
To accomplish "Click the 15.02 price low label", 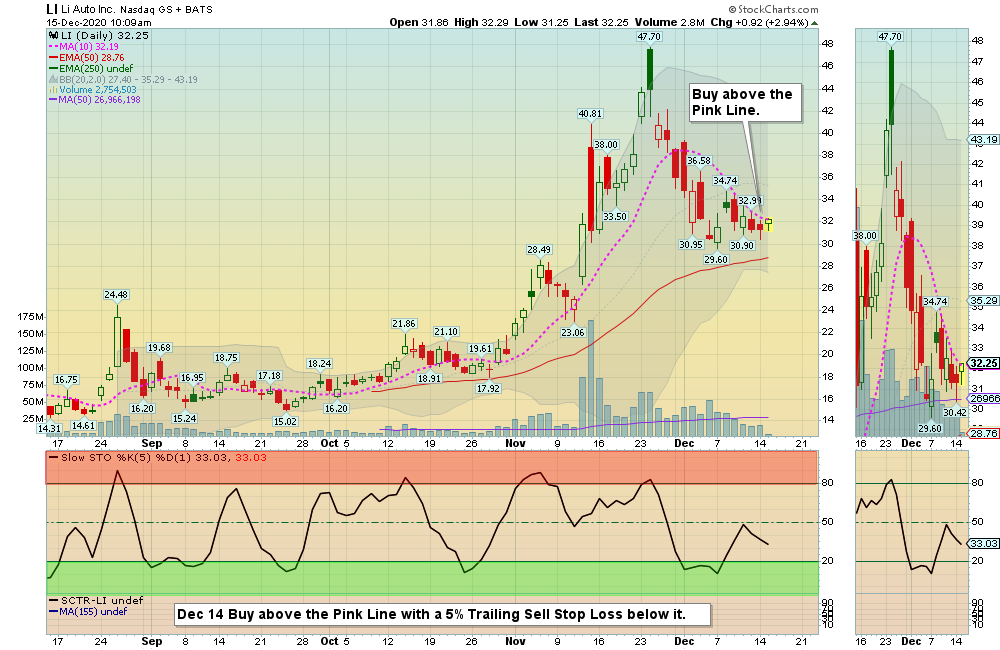I will tap(285, 421).
